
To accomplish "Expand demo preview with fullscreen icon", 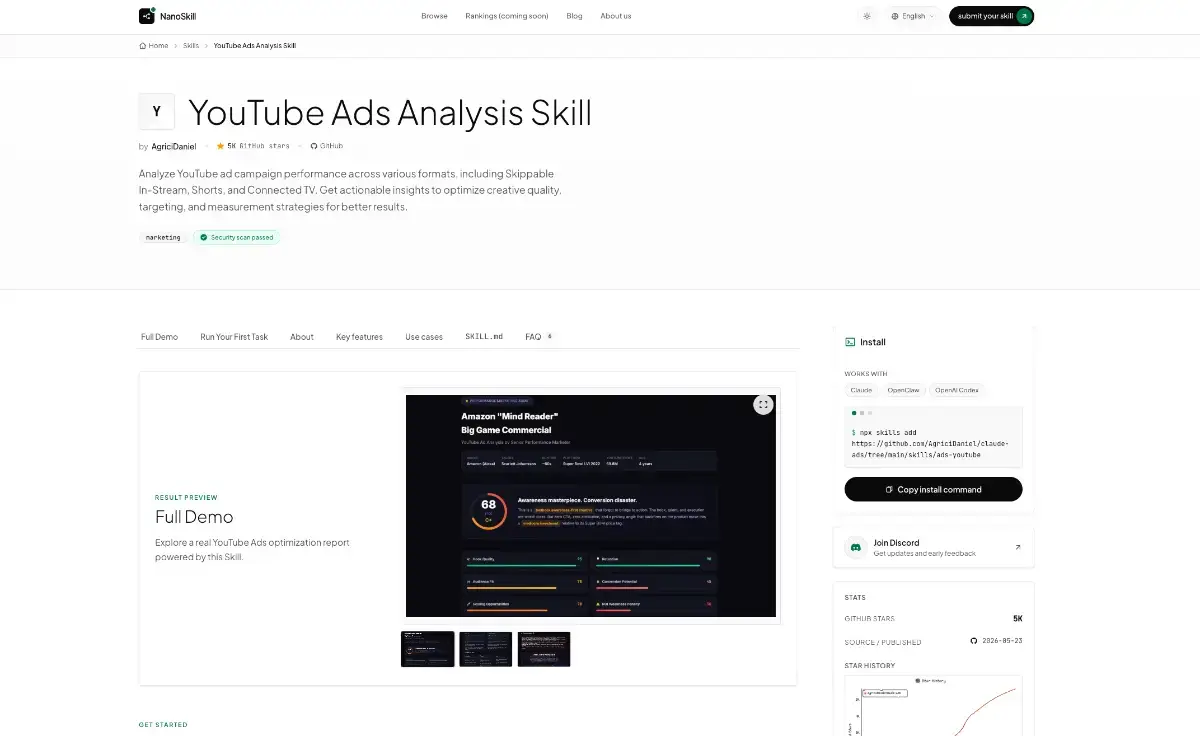I will 763,405.
